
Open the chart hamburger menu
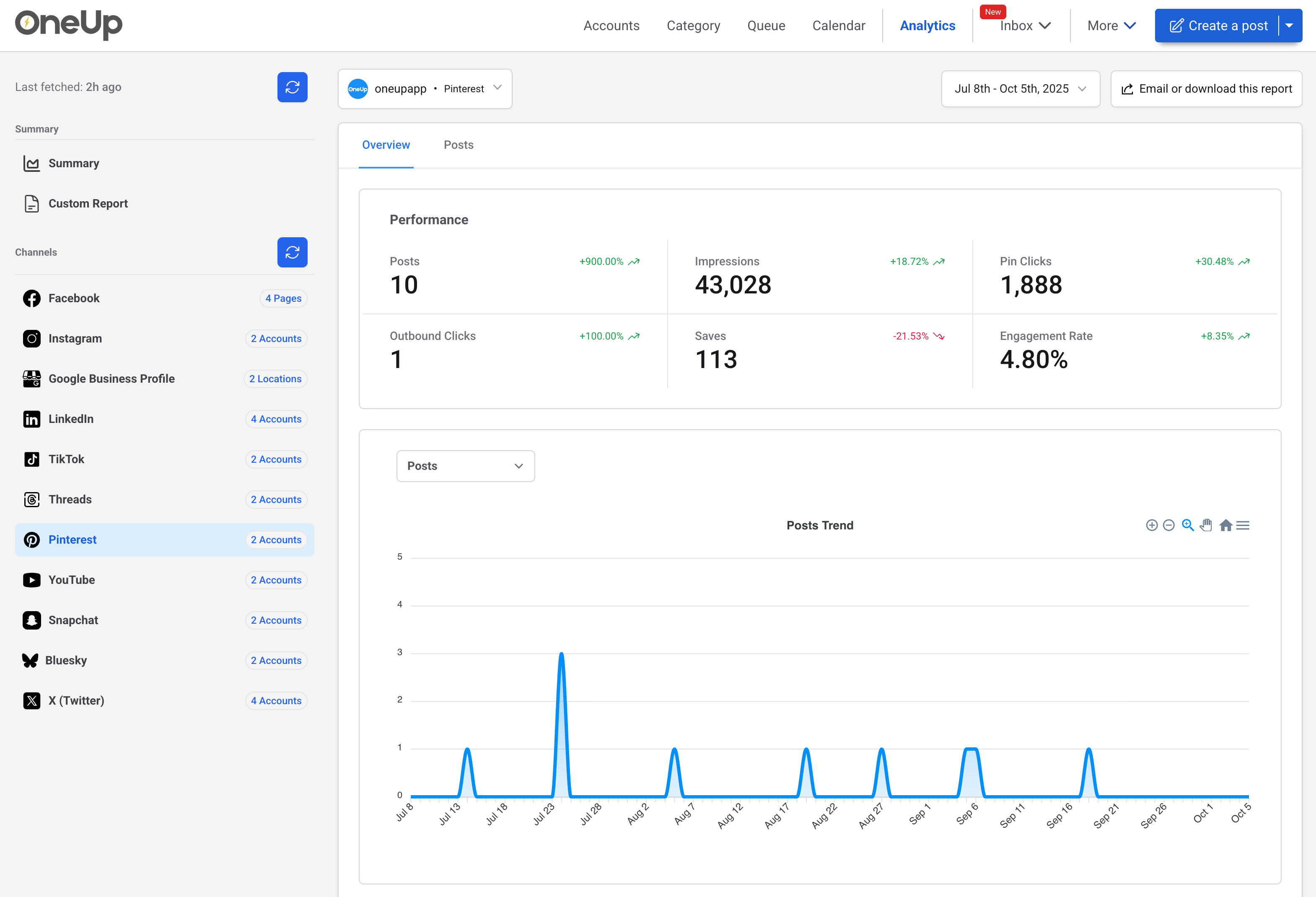[x=1243, y=525]
